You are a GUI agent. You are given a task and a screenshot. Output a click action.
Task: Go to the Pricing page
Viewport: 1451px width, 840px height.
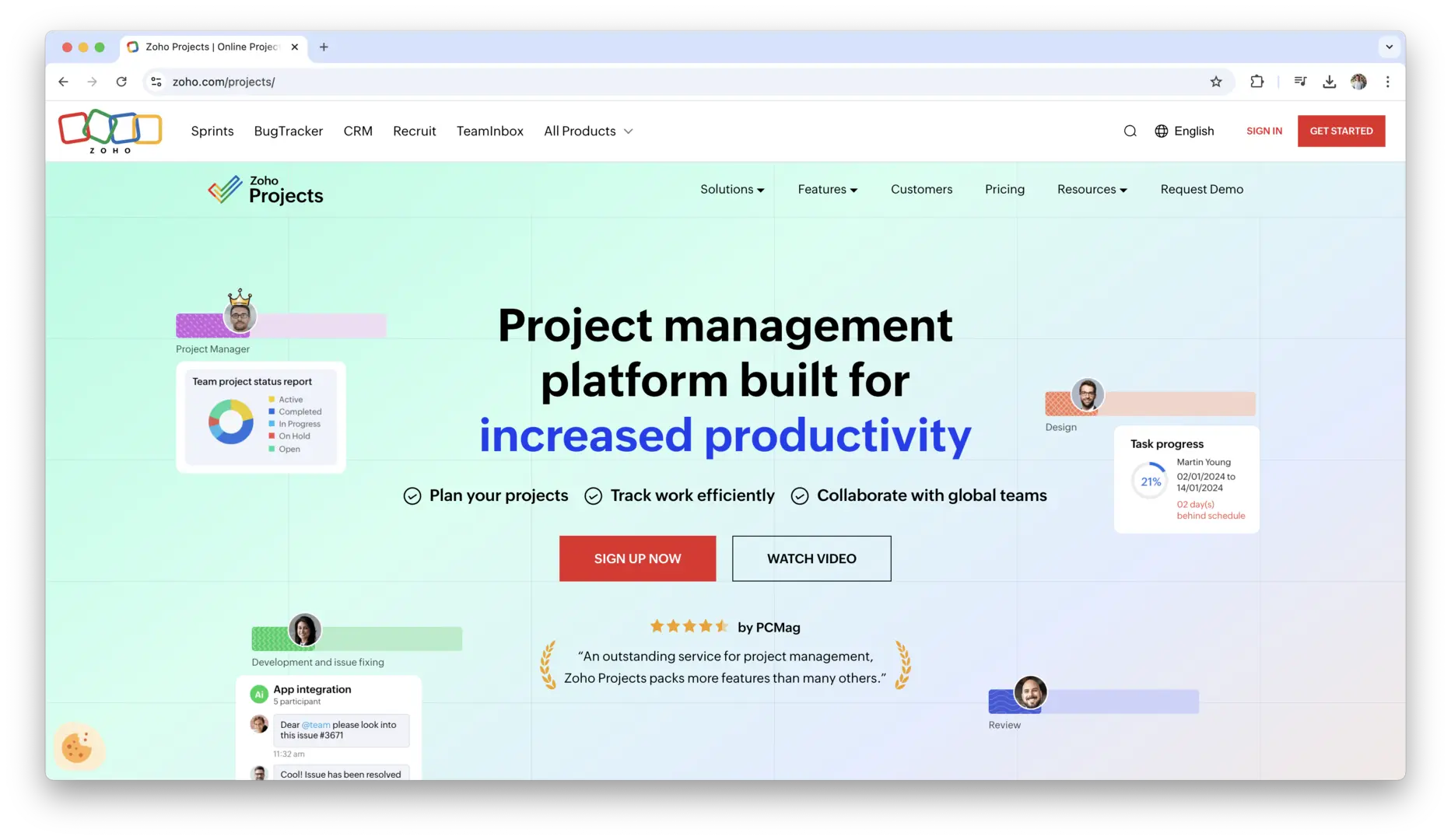coord(1004,189)
